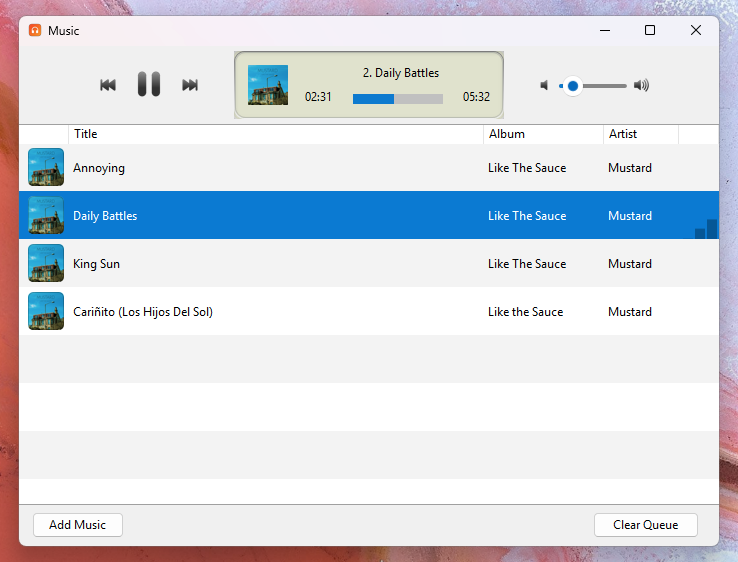Clear the playback queue
This screenshot has width=738, height=562.
coord(646,525)
